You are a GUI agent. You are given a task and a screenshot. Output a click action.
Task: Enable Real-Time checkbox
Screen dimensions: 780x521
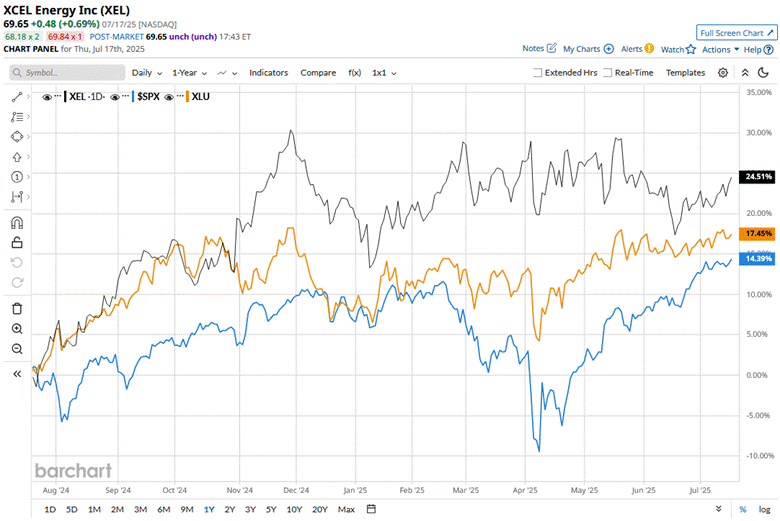coord(607,73)
